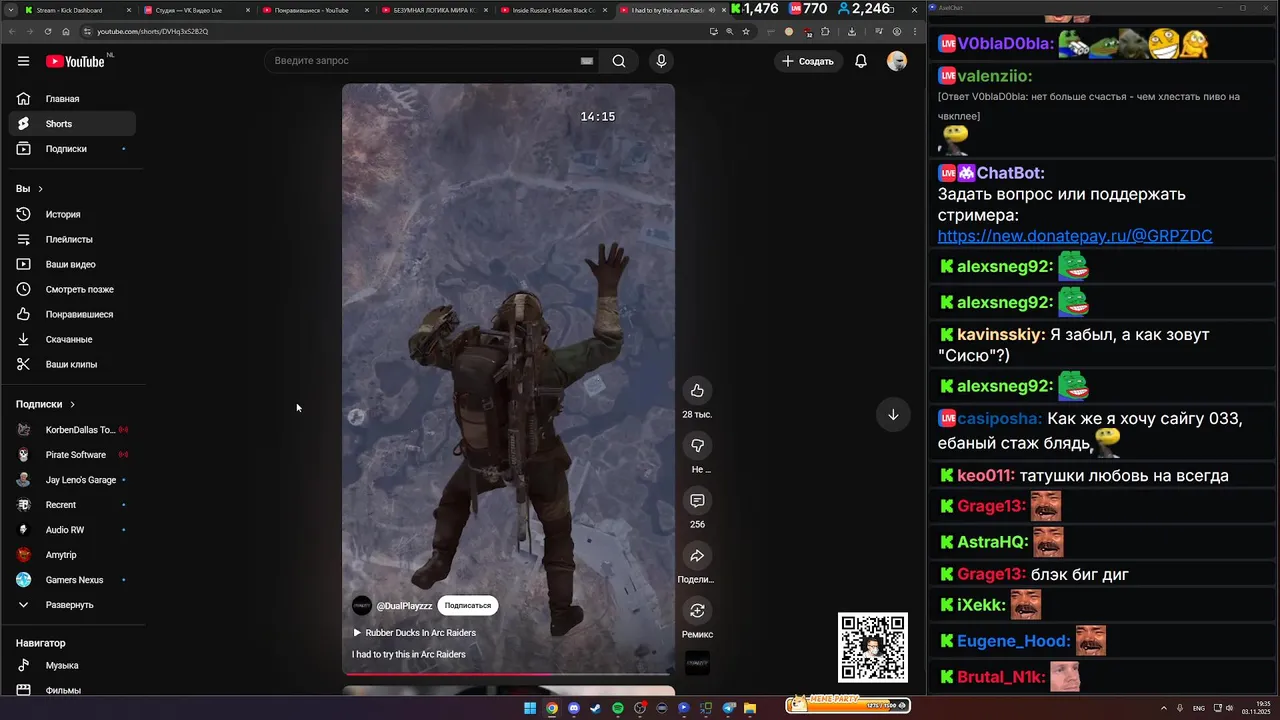Expand the Вы section chevron
1280x720 pixels.
pos(41,189)
